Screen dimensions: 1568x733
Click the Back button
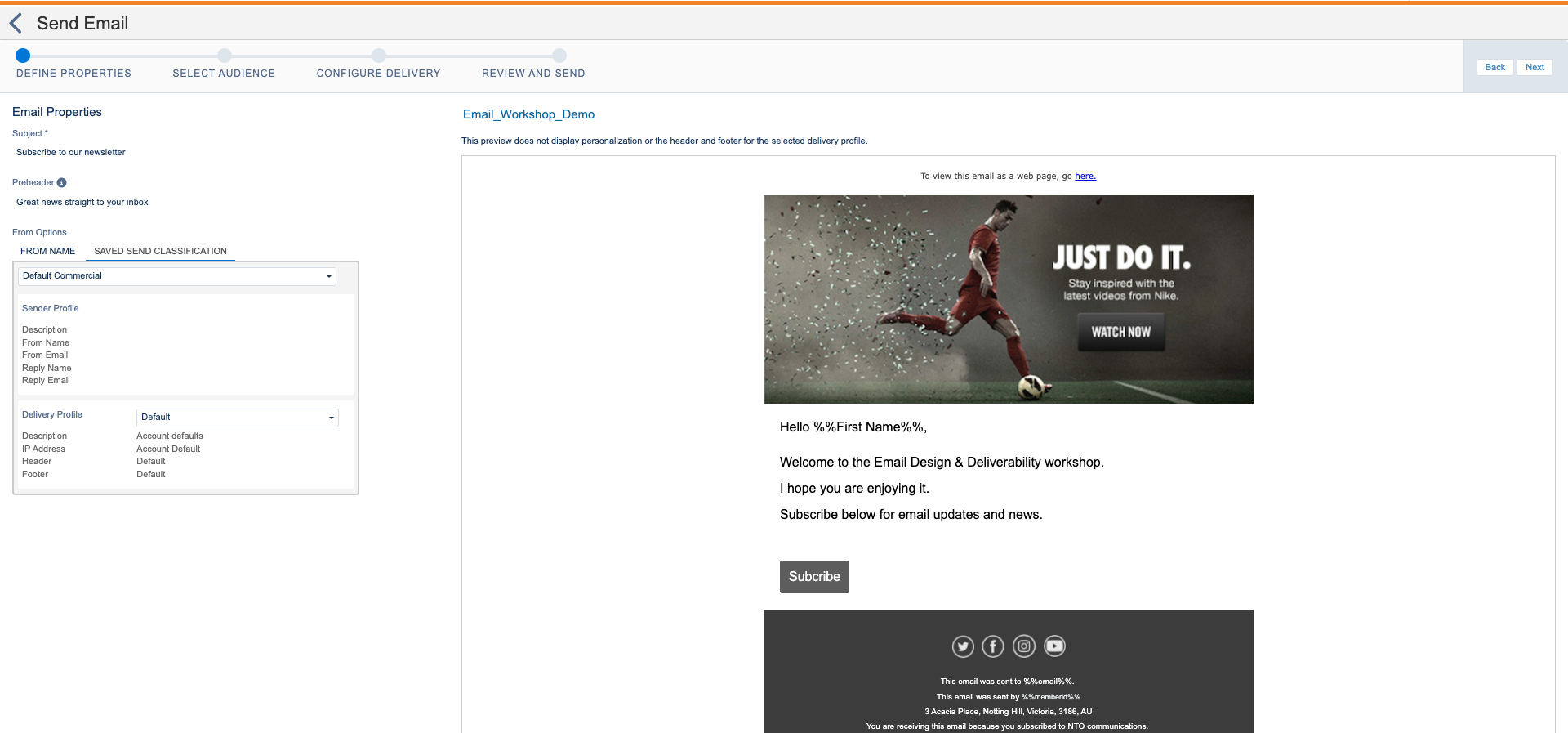click(x=1495, y=68)
